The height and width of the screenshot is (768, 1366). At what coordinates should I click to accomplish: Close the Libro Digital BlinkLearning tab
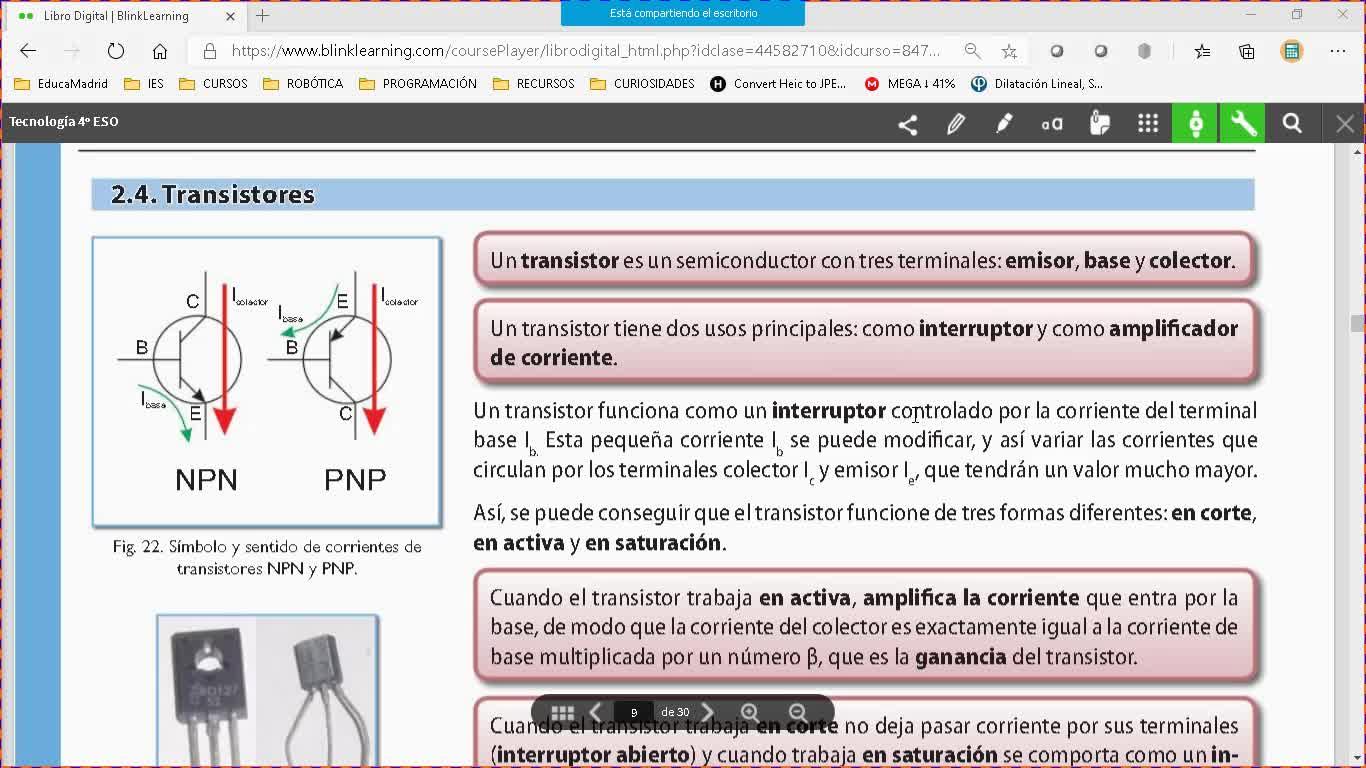click(231, 16)
